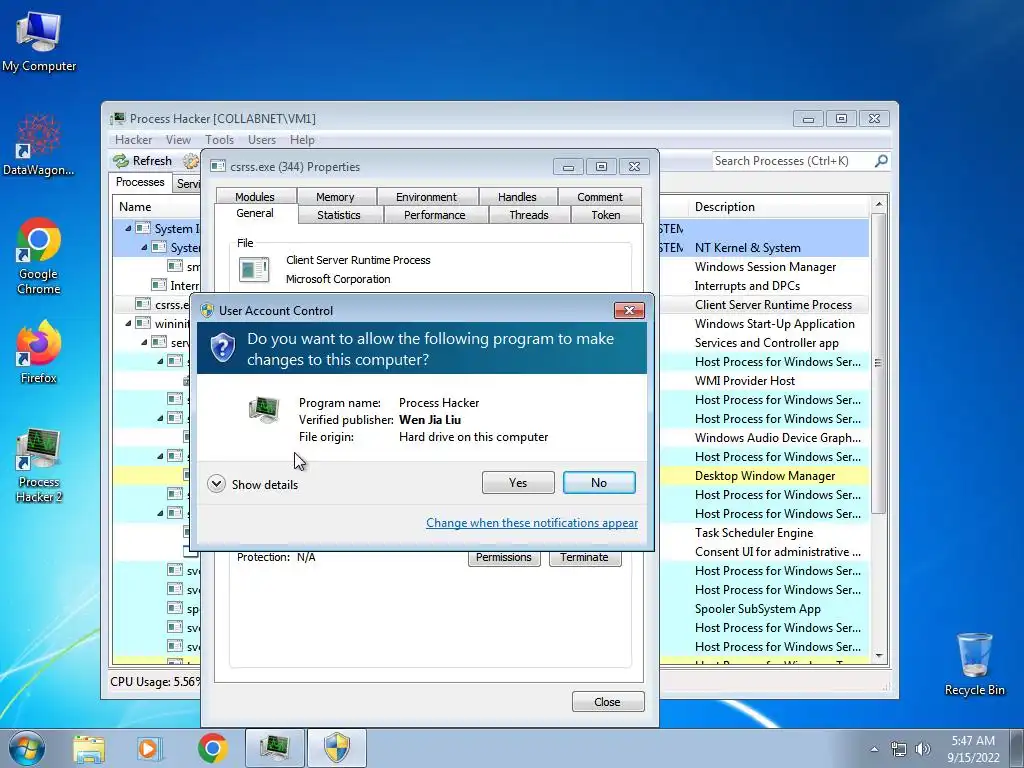Open Help menu

pyautogui.click(x=302, y=140)
